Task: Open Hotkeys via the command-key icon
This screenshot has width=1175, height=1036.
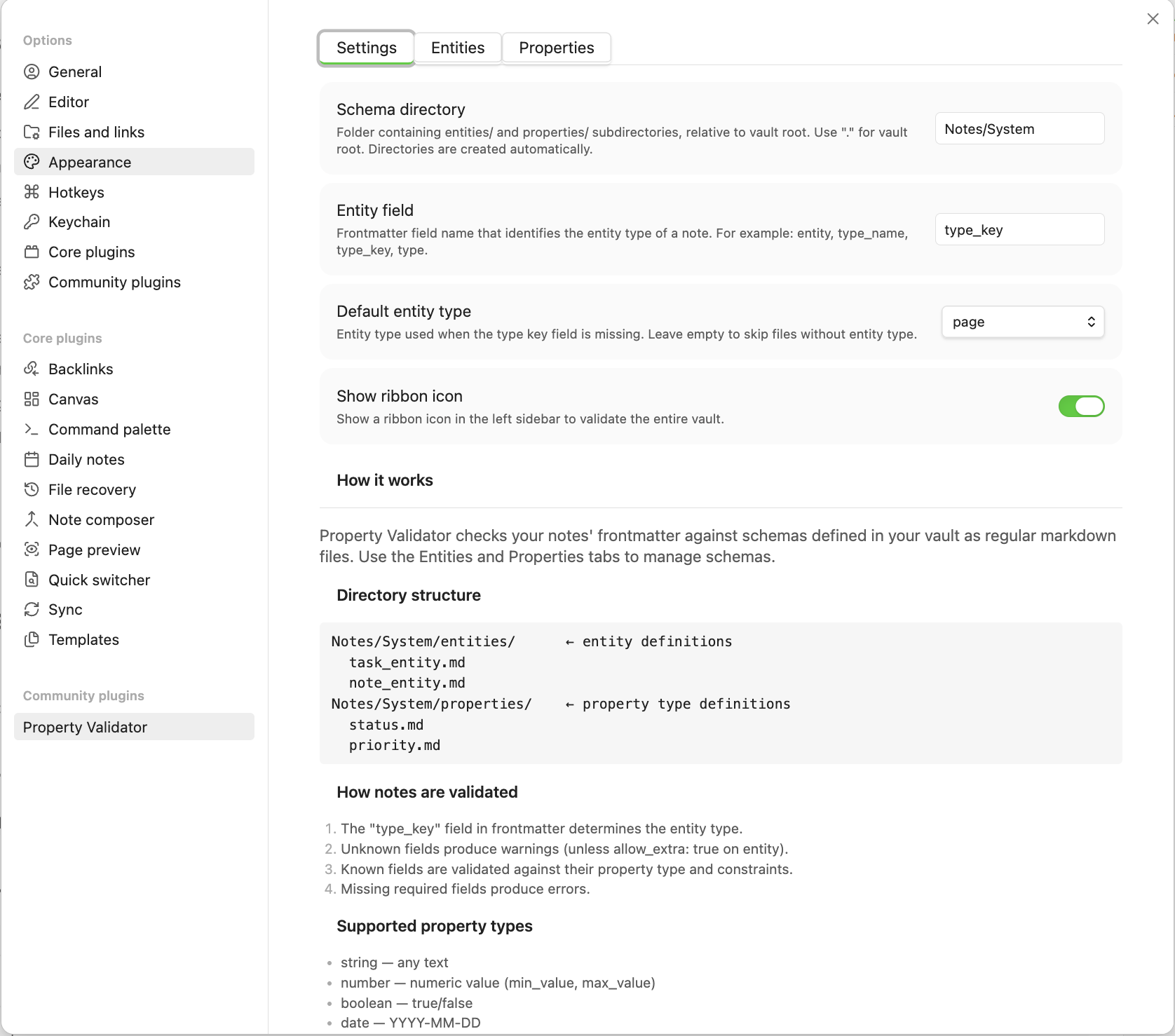Action: 32,191
